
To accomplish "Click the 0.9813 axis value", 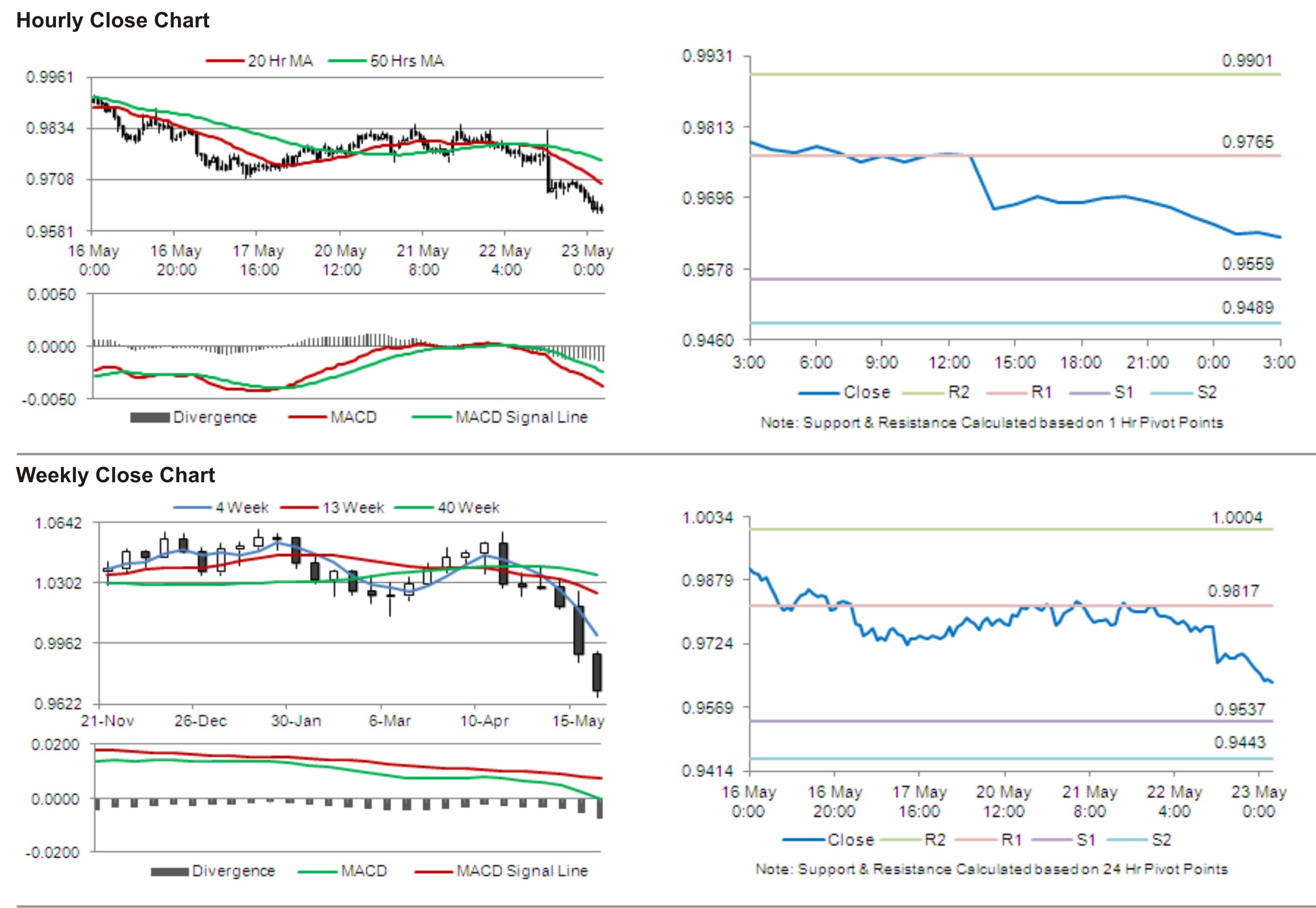I will 708,127.
